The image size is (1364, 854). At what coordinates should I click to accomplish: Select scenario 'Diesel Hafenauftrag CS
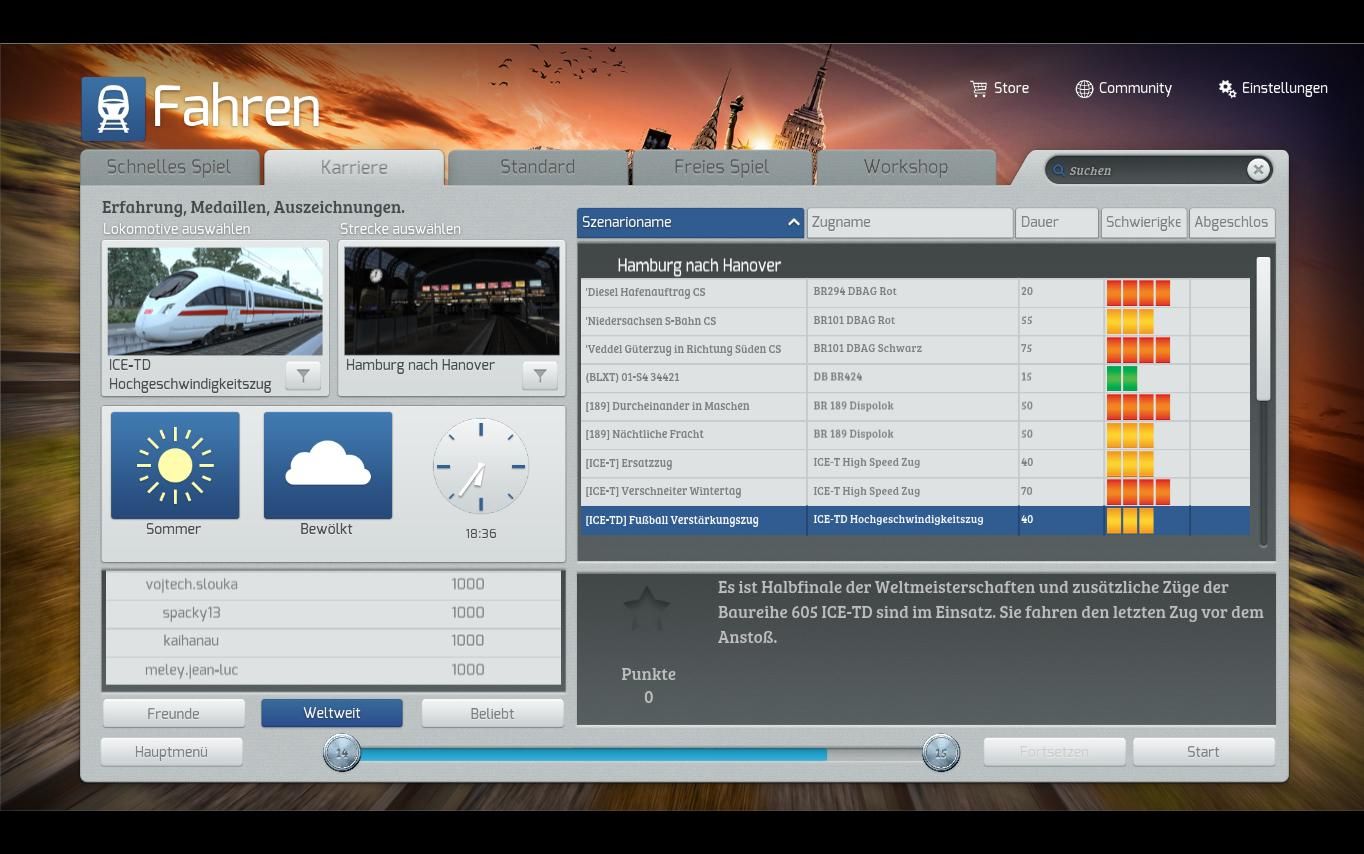694,292
